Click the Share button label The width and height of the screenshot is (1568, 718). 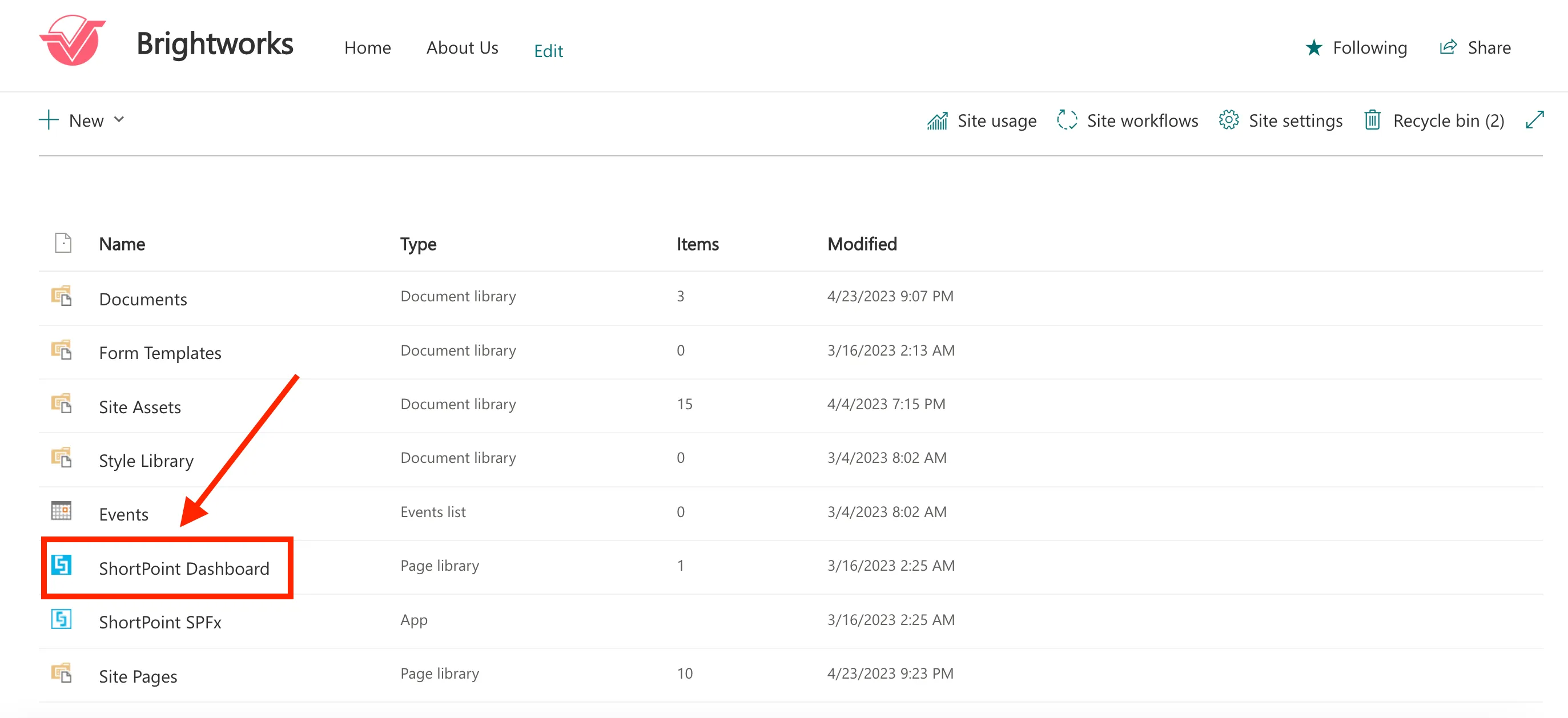1489,47
